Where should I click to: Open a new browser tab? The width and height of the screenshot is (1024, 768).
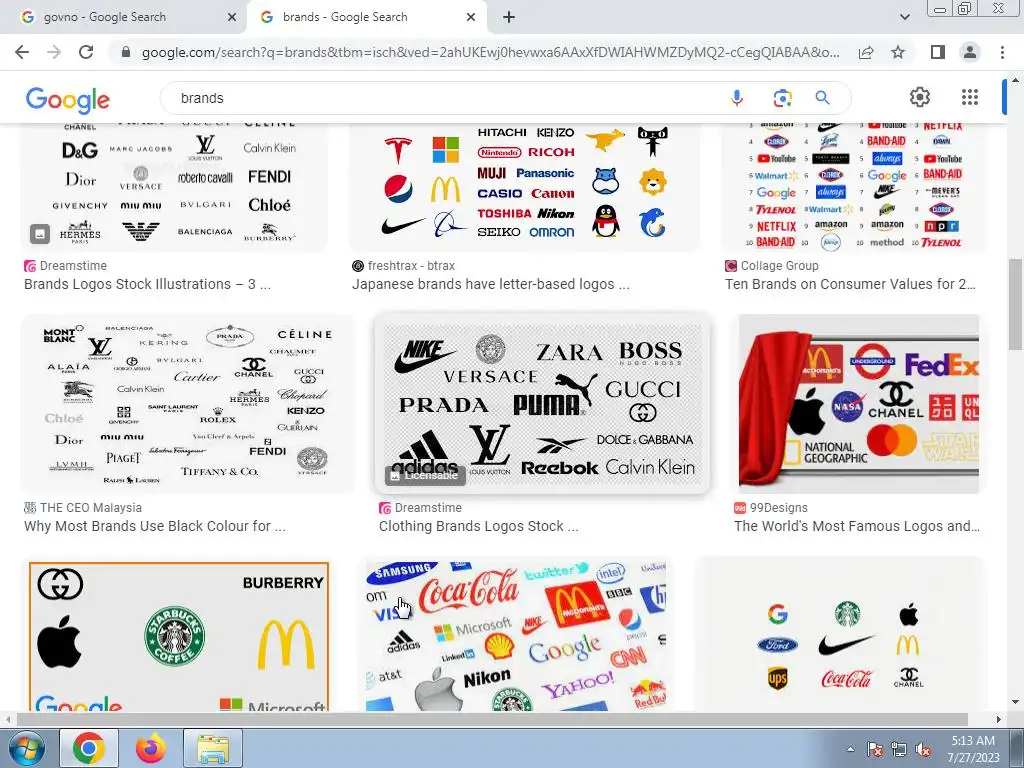509,17
